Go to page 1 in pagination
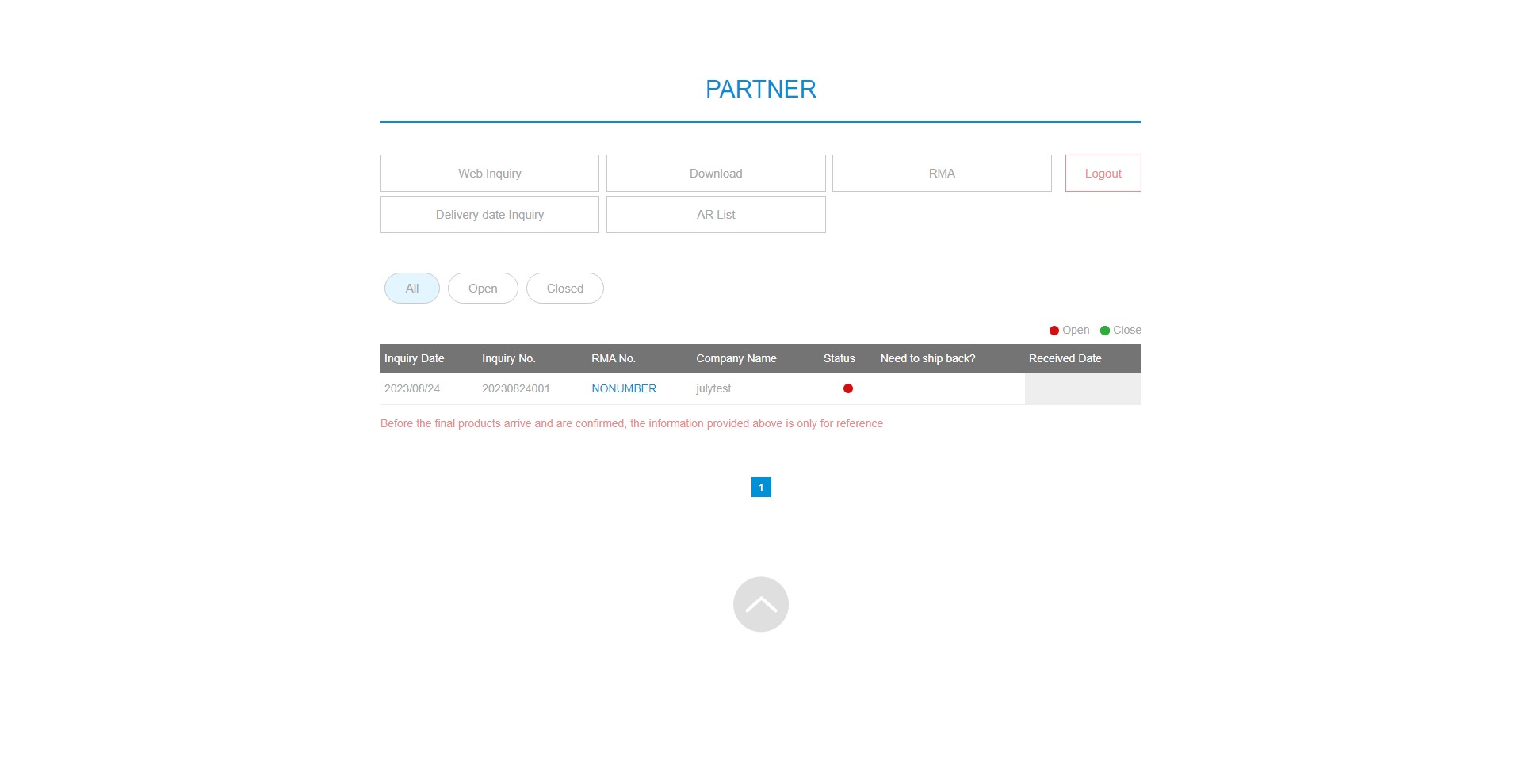 (x=760, y=488)
